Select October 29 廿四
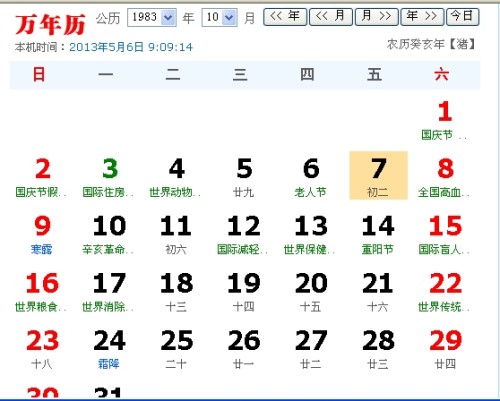Image resolution: width=500 pixels, height=401 pixels. pos(445,350)
